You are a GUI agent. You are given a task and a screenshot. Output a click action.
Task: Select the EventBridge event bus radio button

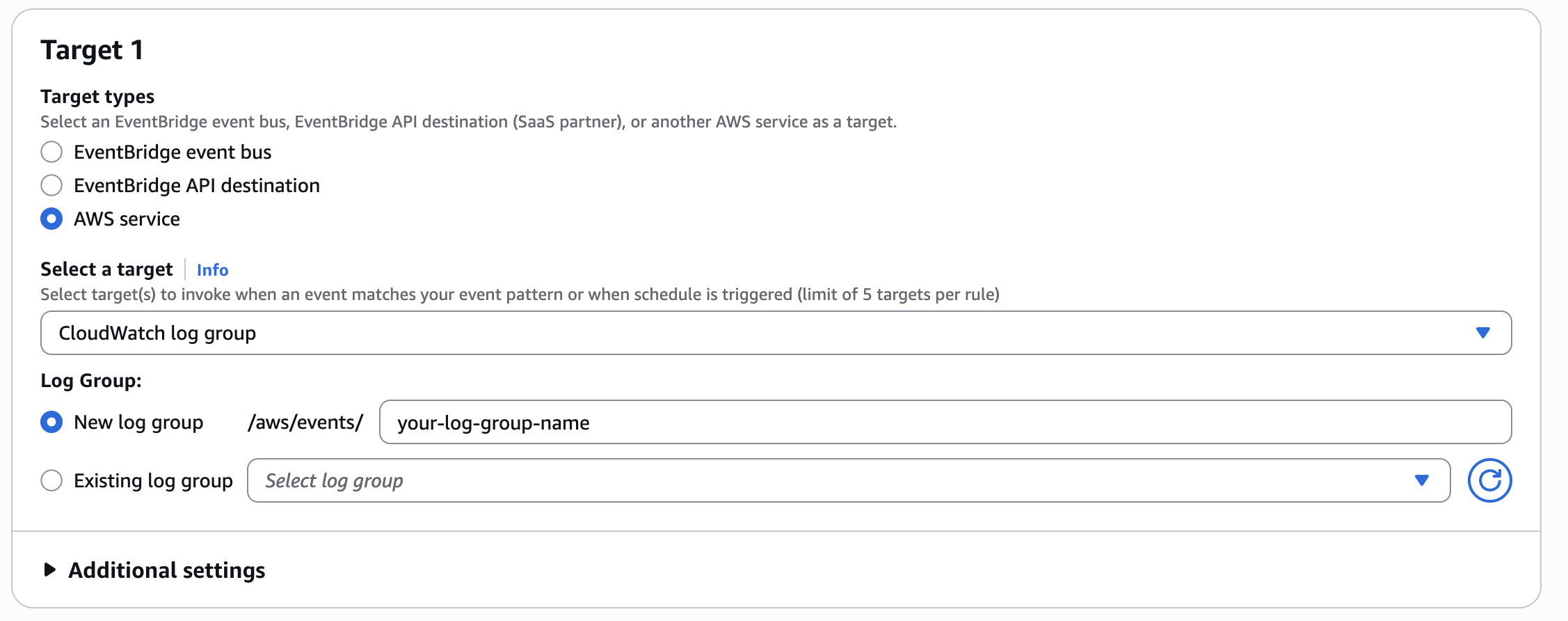click(51, 151)
